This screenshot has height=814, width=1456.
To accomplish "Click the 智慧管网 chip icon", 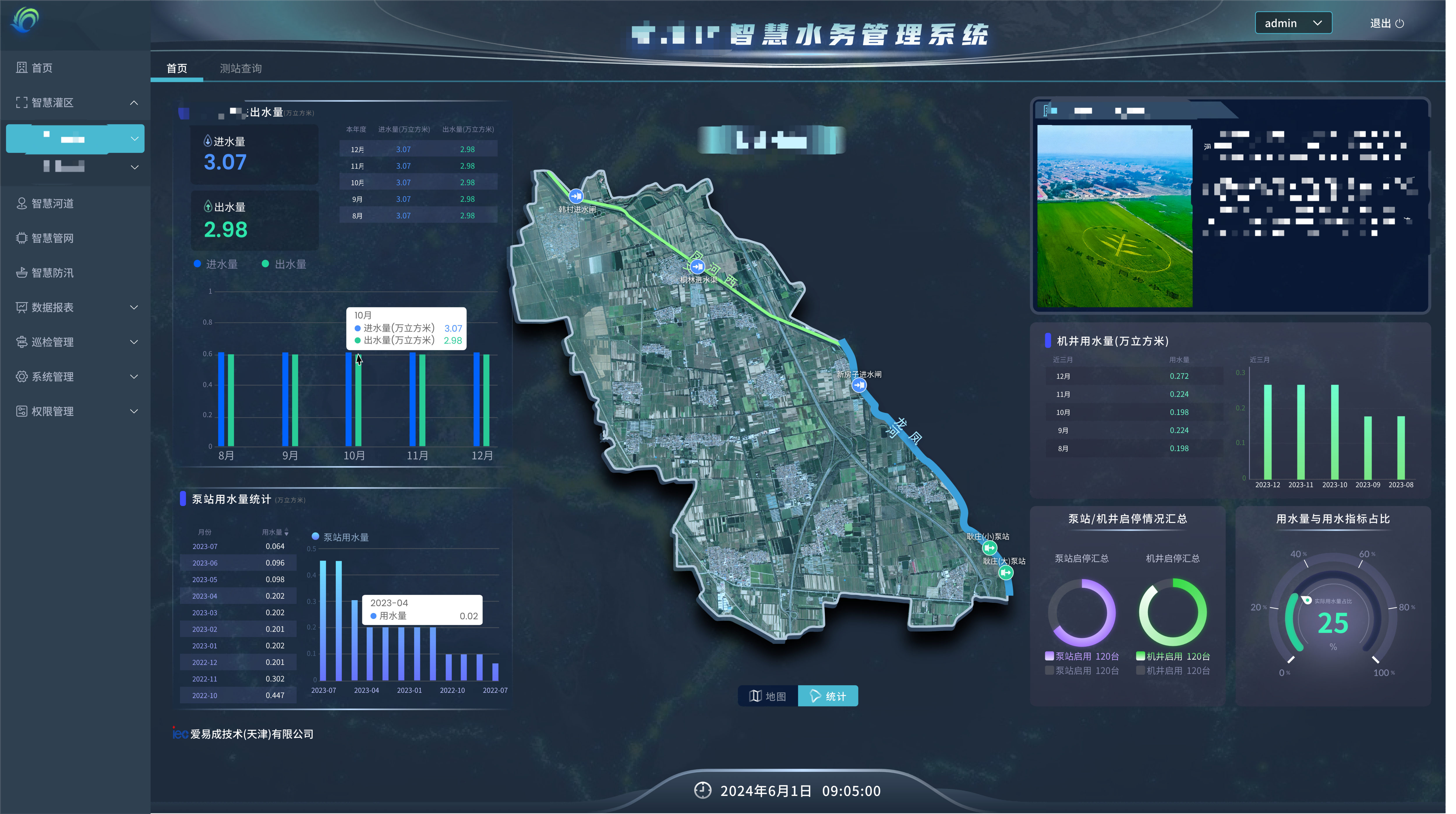I will click(x=22, y=238).
